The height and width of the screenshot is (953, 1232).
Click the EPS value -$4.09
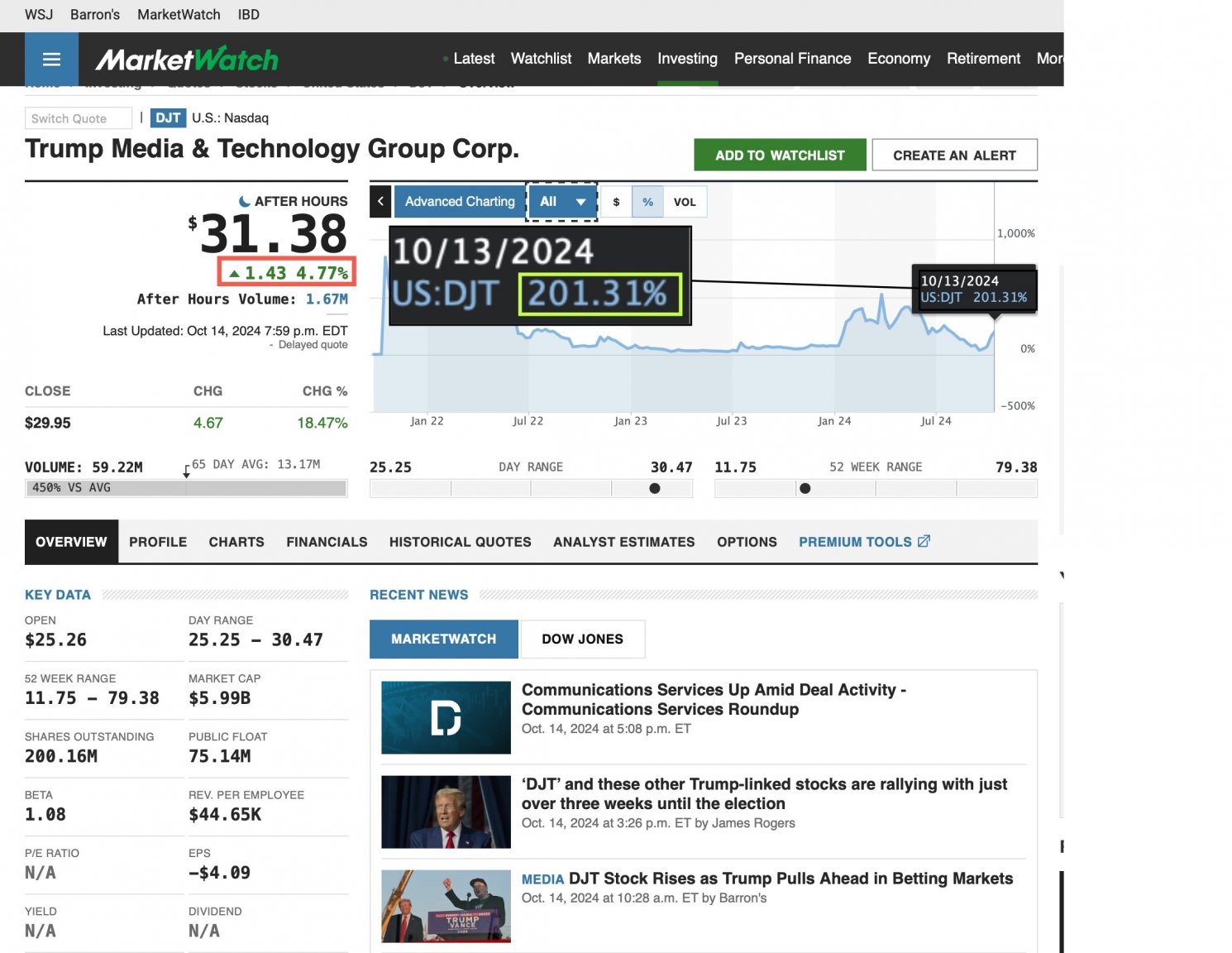pos(219,873)
